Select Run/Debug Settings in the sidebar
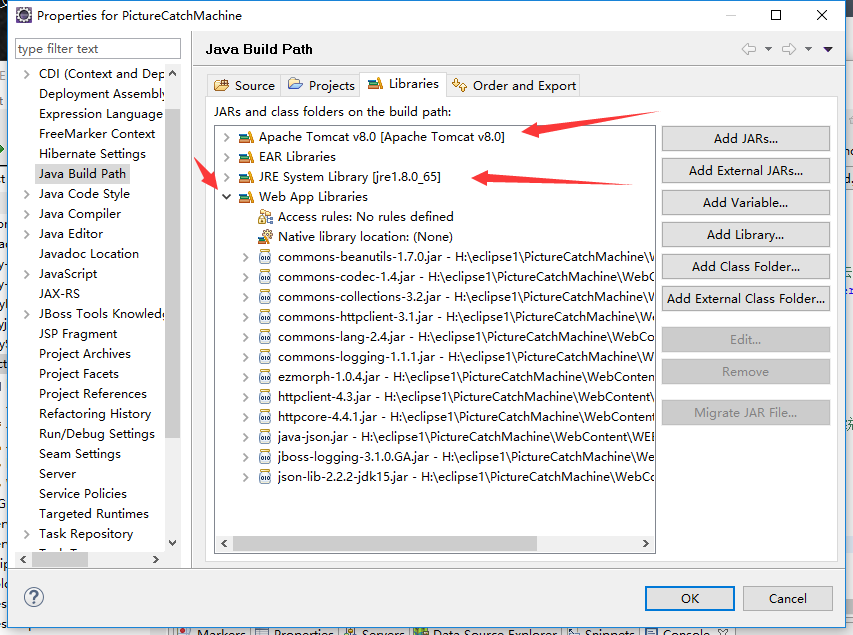 click(97, 434)
